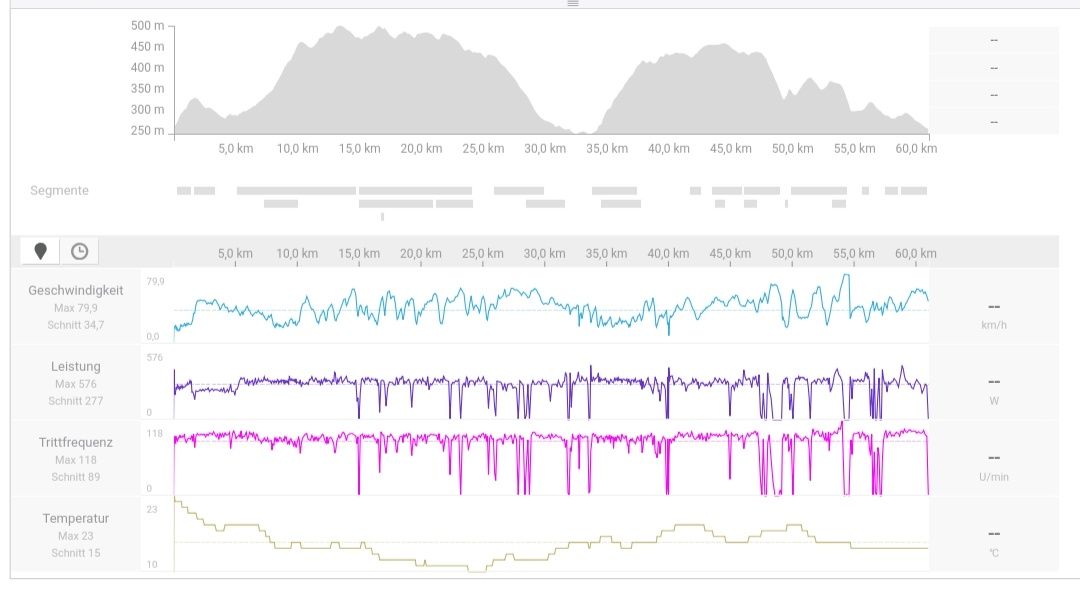The height and width of the screenshot is (596, 1080).
Task: Click the 'Schnitt 34,7' speed average
Action: pos(76,325)
